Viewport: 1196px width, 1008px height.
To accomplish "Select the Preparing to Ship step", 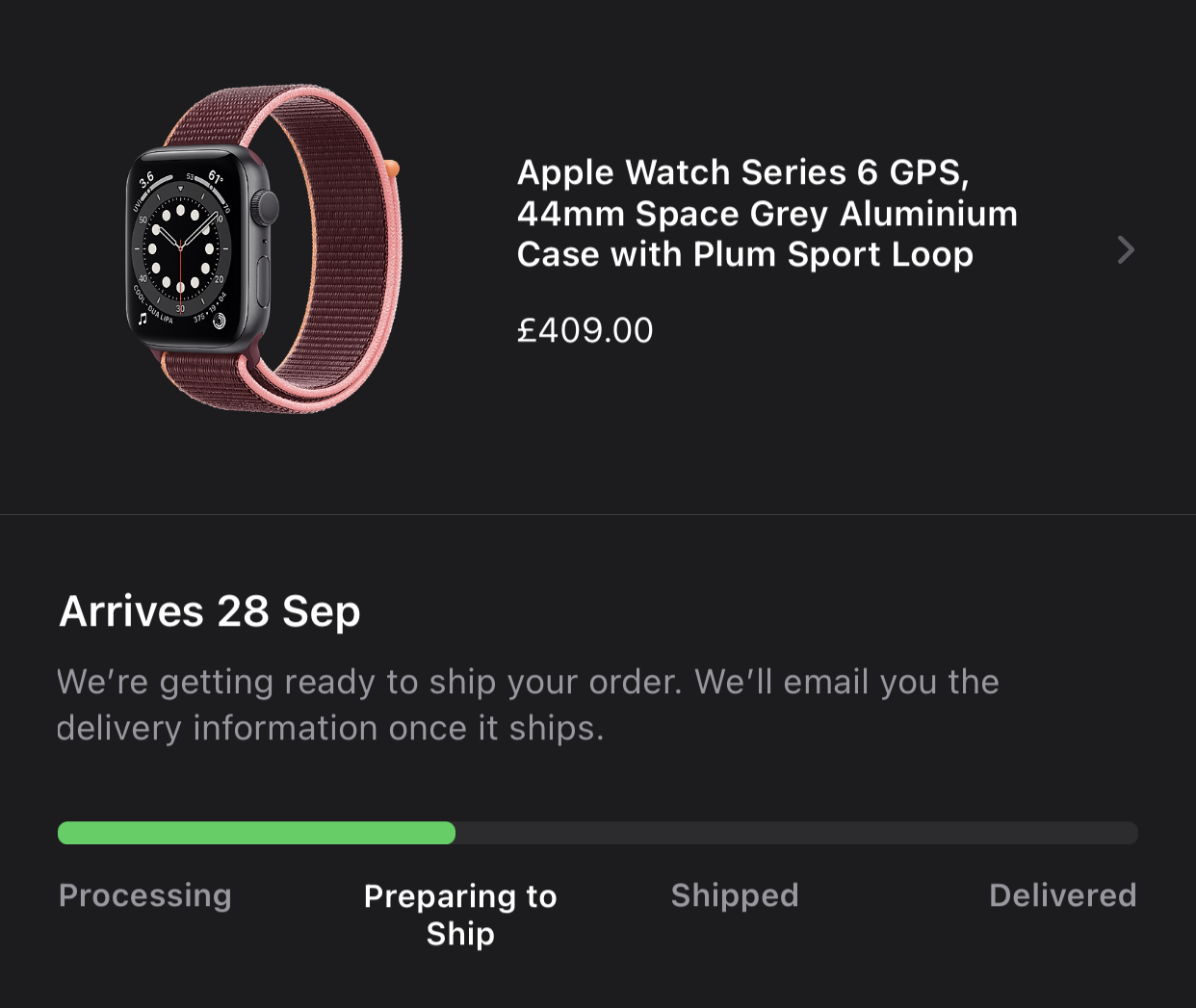I will pos(460,915).
